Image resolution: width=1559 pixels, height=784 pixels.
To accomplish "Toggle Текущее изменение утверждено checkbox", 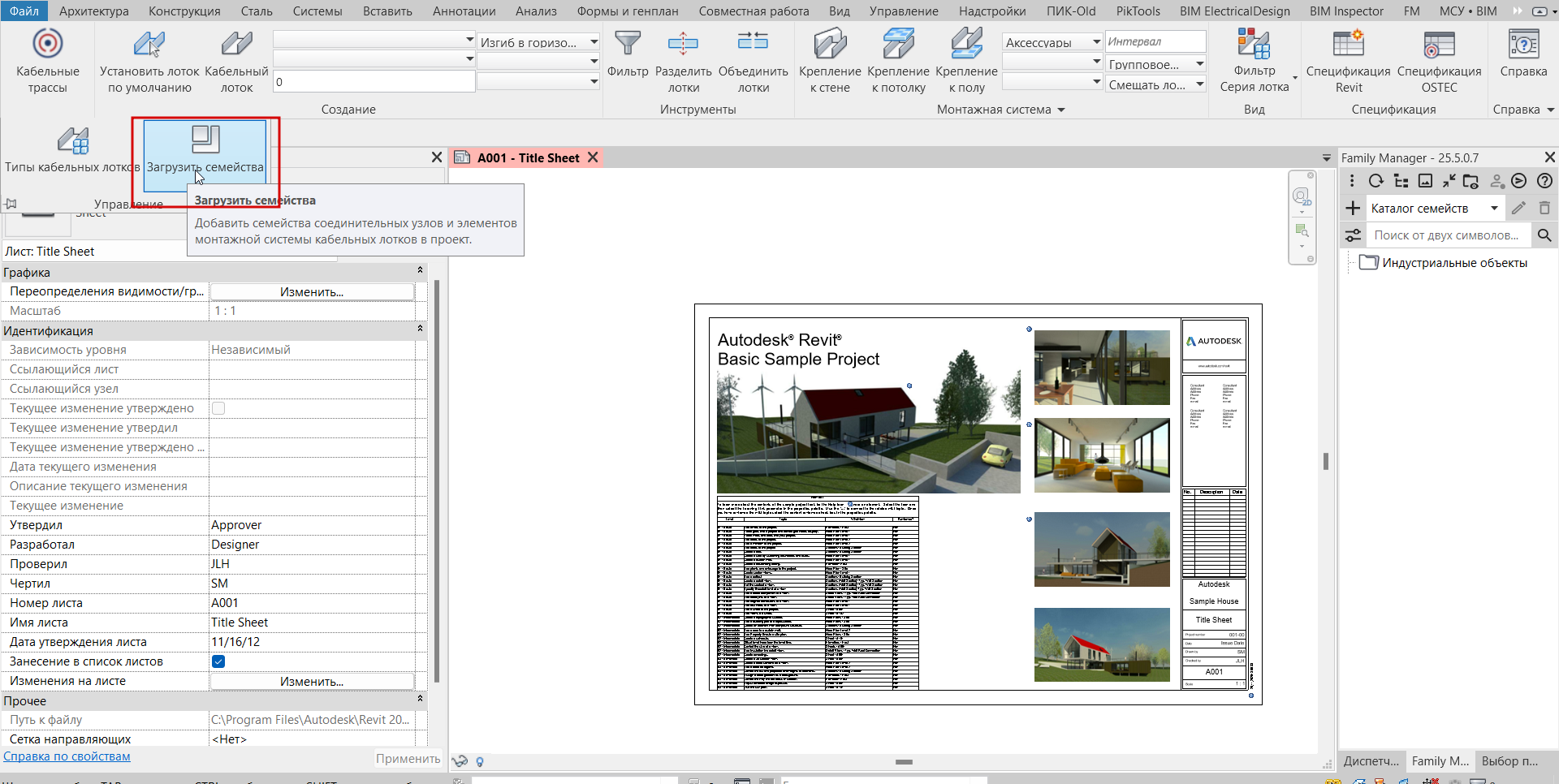I will [x=218, y=408].
